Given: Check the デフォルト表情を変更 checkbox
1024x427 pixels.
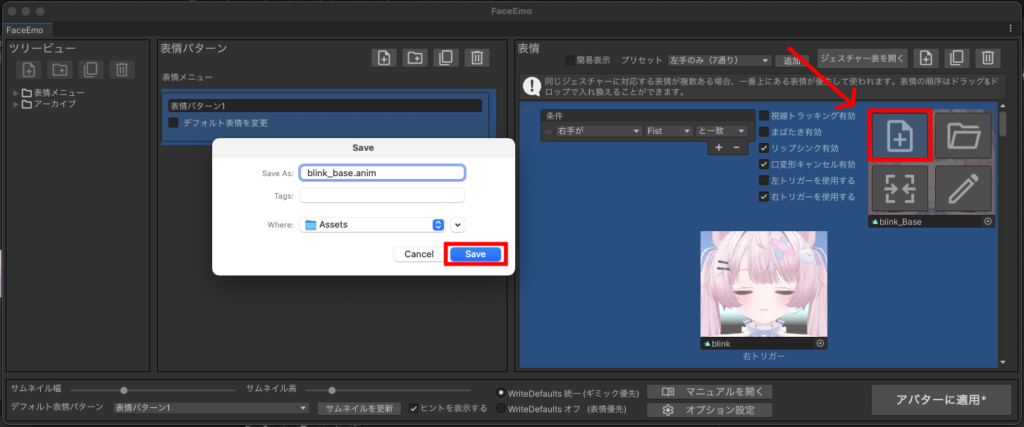Looking at the screenshot, I should point(174,123).
